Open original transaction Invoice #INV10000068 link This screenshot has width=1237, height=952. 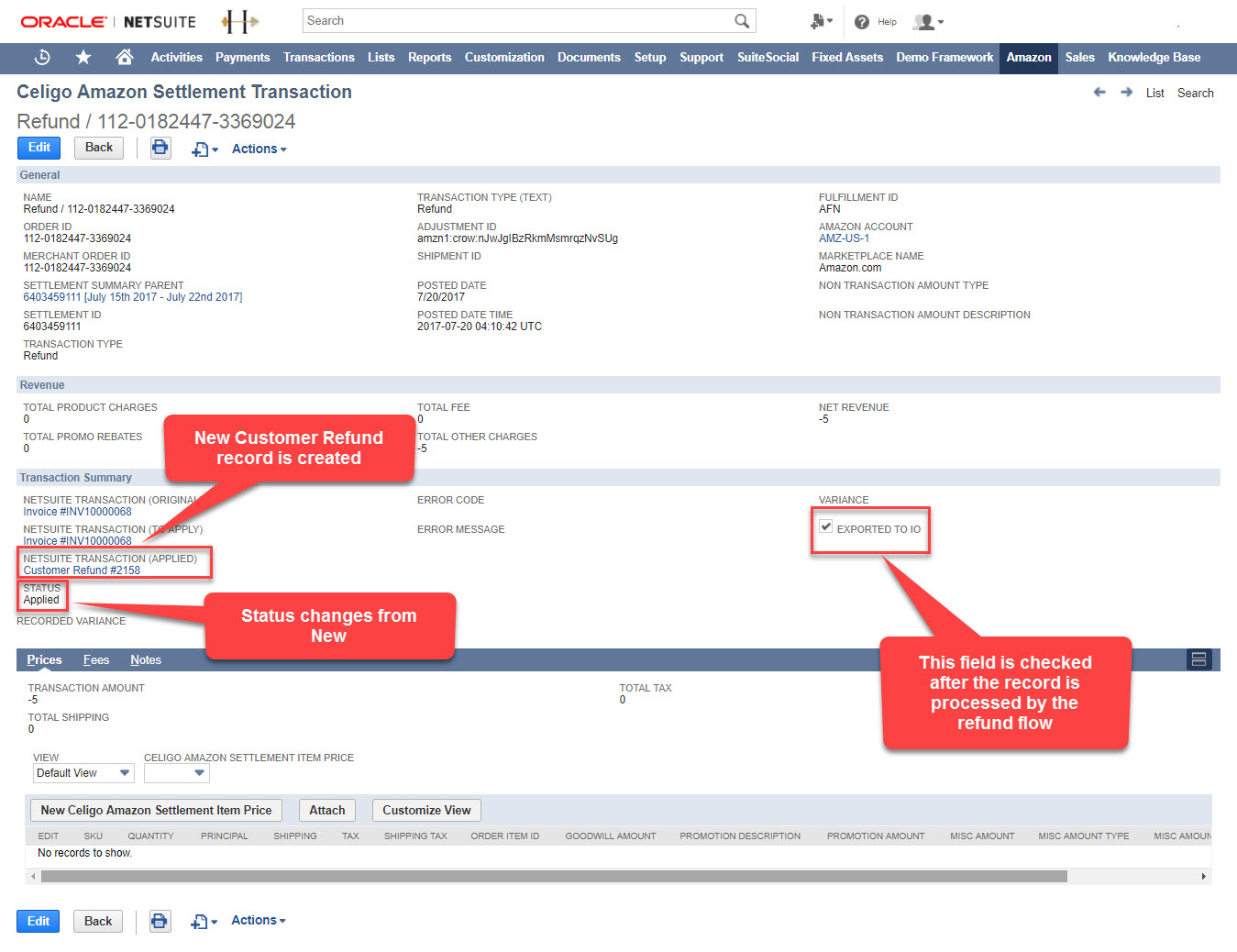coord(77,512)
